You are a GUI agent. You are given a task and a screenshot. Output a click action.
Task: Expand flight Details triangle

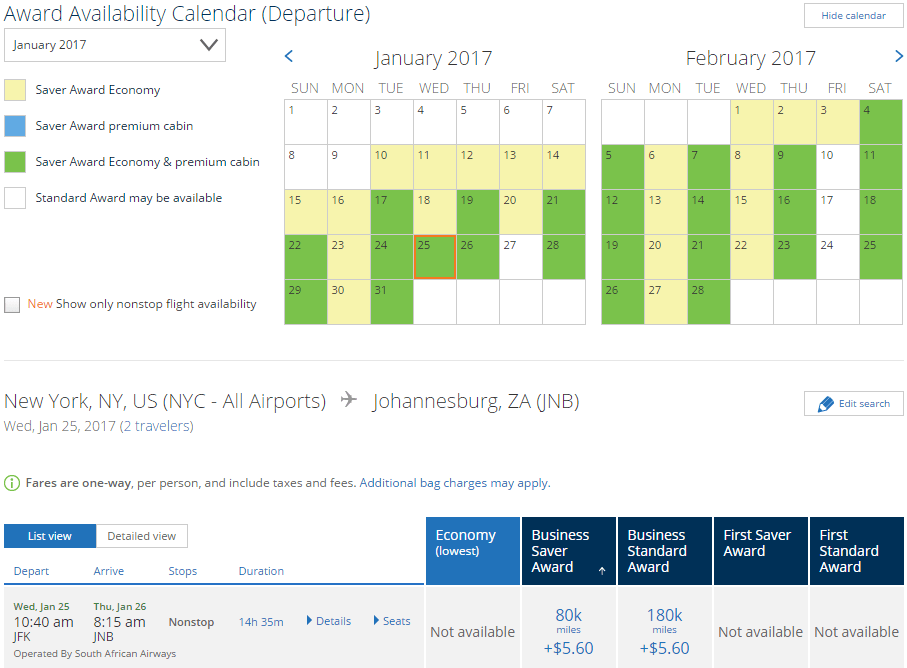pyautogui.click(x=309, y=621)
